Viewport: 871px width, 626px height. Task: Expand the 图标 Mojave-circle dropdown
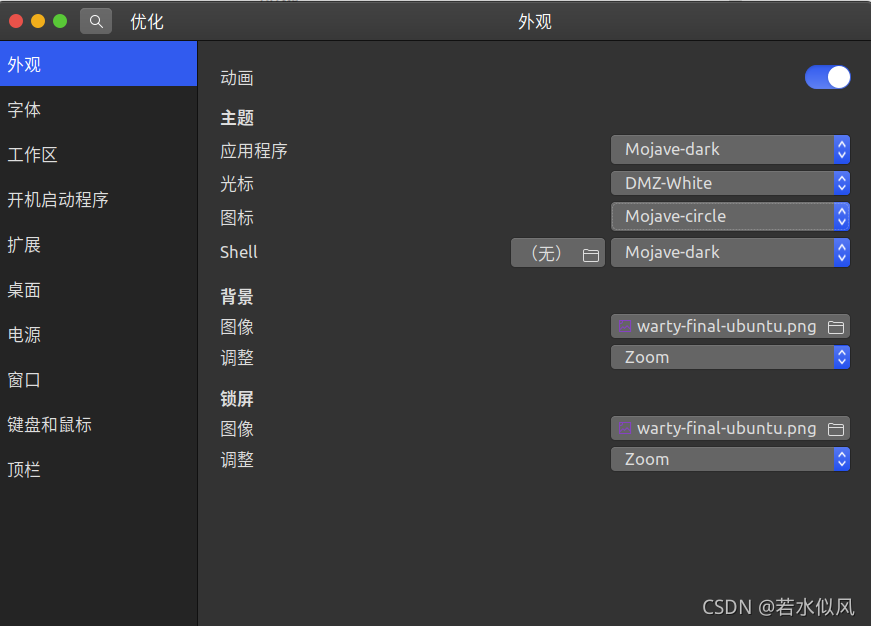pos(730,217)
